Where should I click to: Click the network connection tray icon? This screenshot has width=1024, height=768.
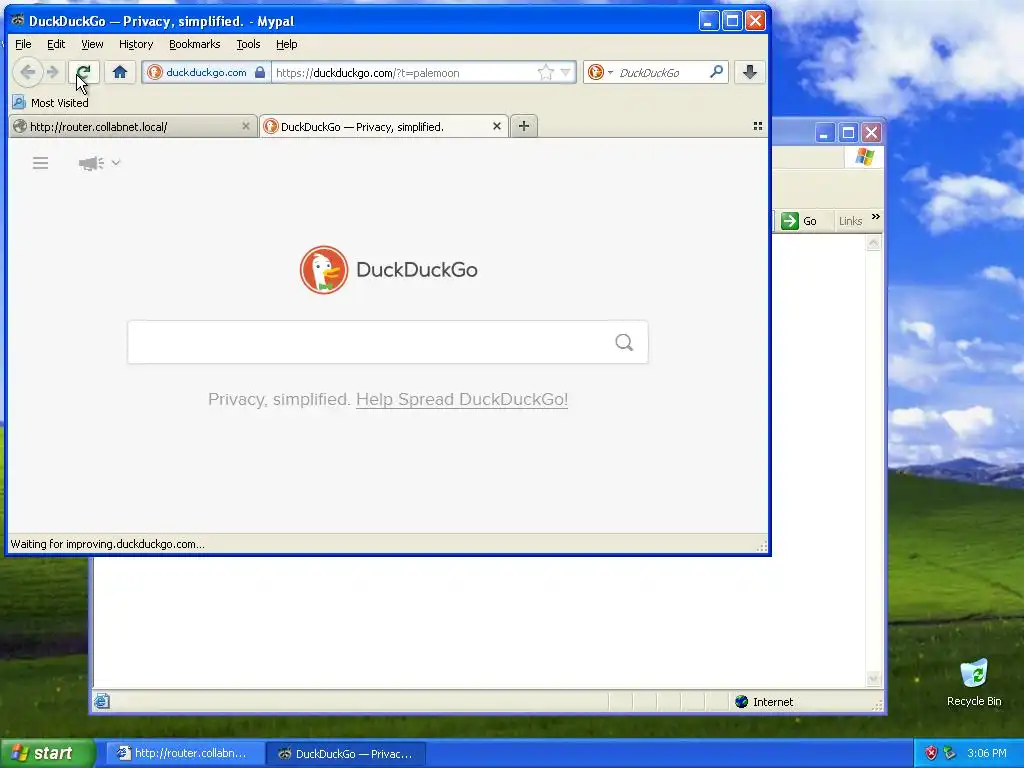pos(950,753)
